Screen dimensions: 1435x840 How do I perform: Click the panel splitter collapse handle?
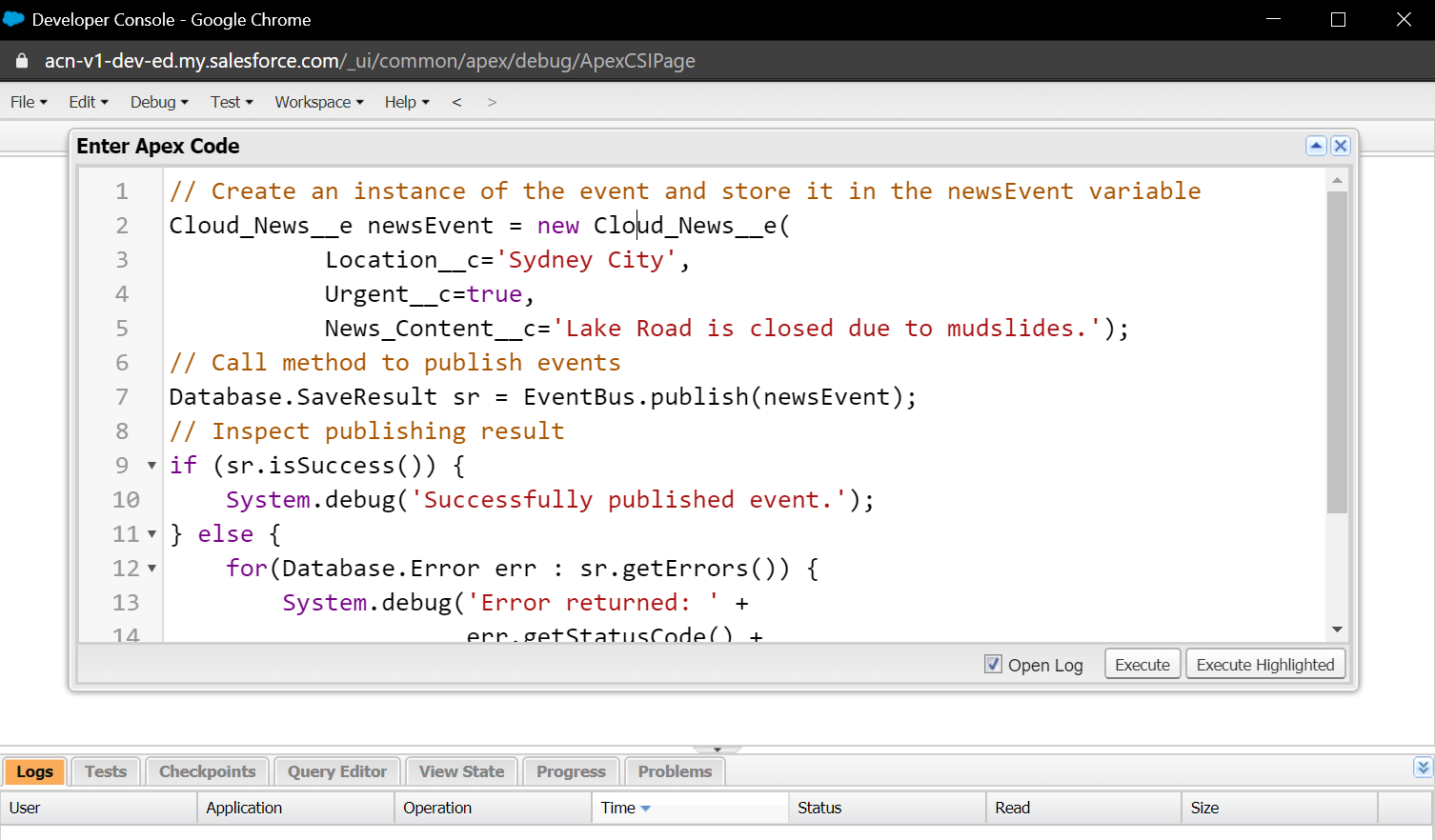pos(717,750)
